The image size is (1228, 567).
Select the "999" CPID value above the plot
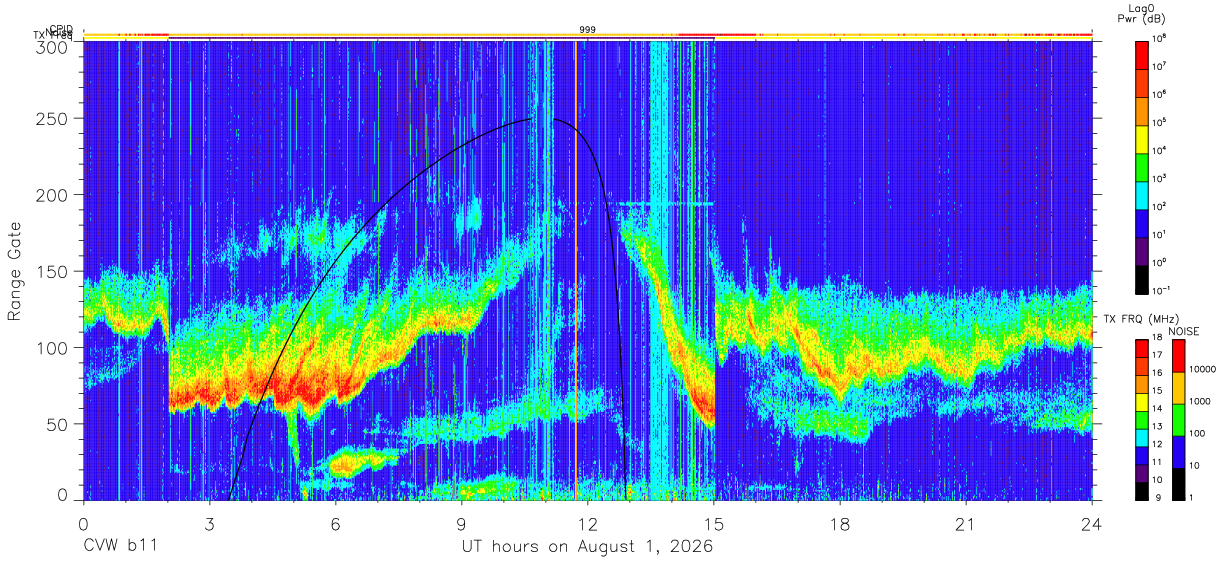[x=588, y=30]
